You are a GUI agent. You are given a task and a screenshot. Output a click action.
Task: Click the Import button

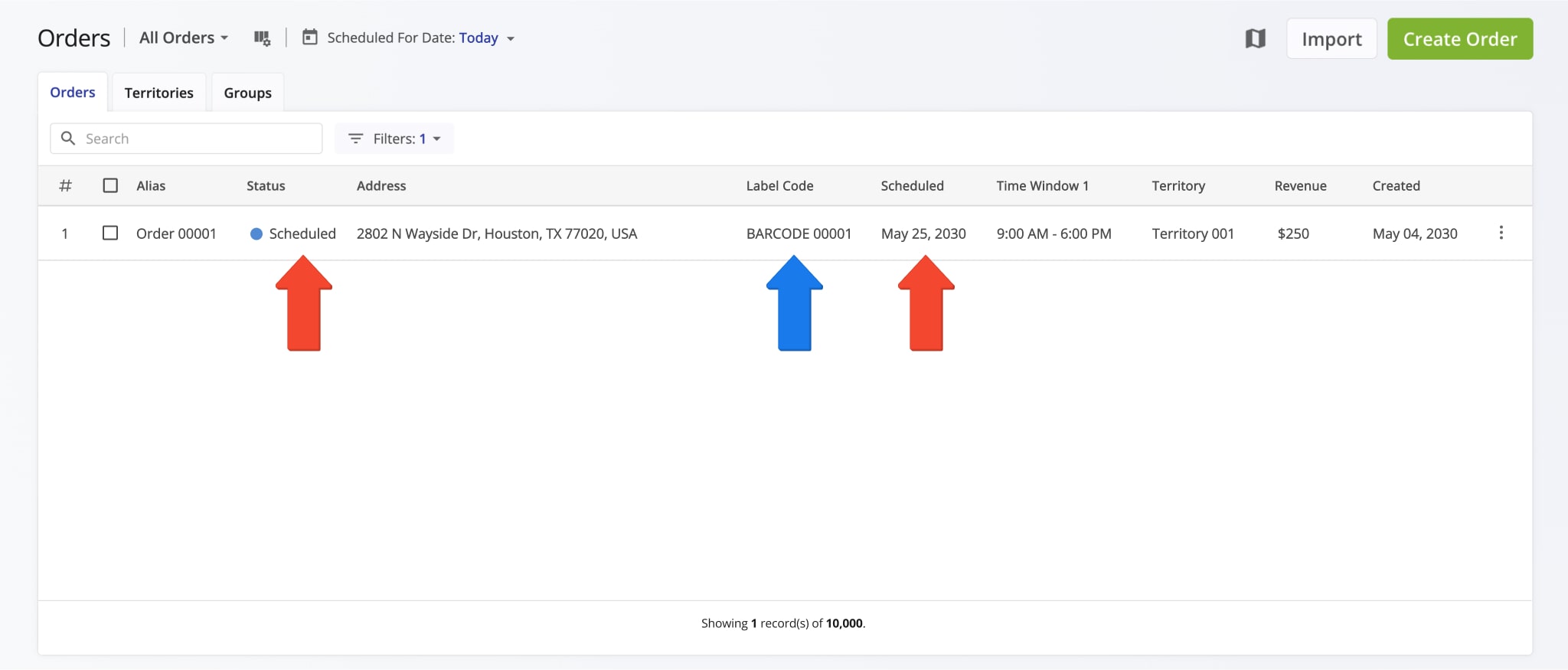pos(1331,39)
